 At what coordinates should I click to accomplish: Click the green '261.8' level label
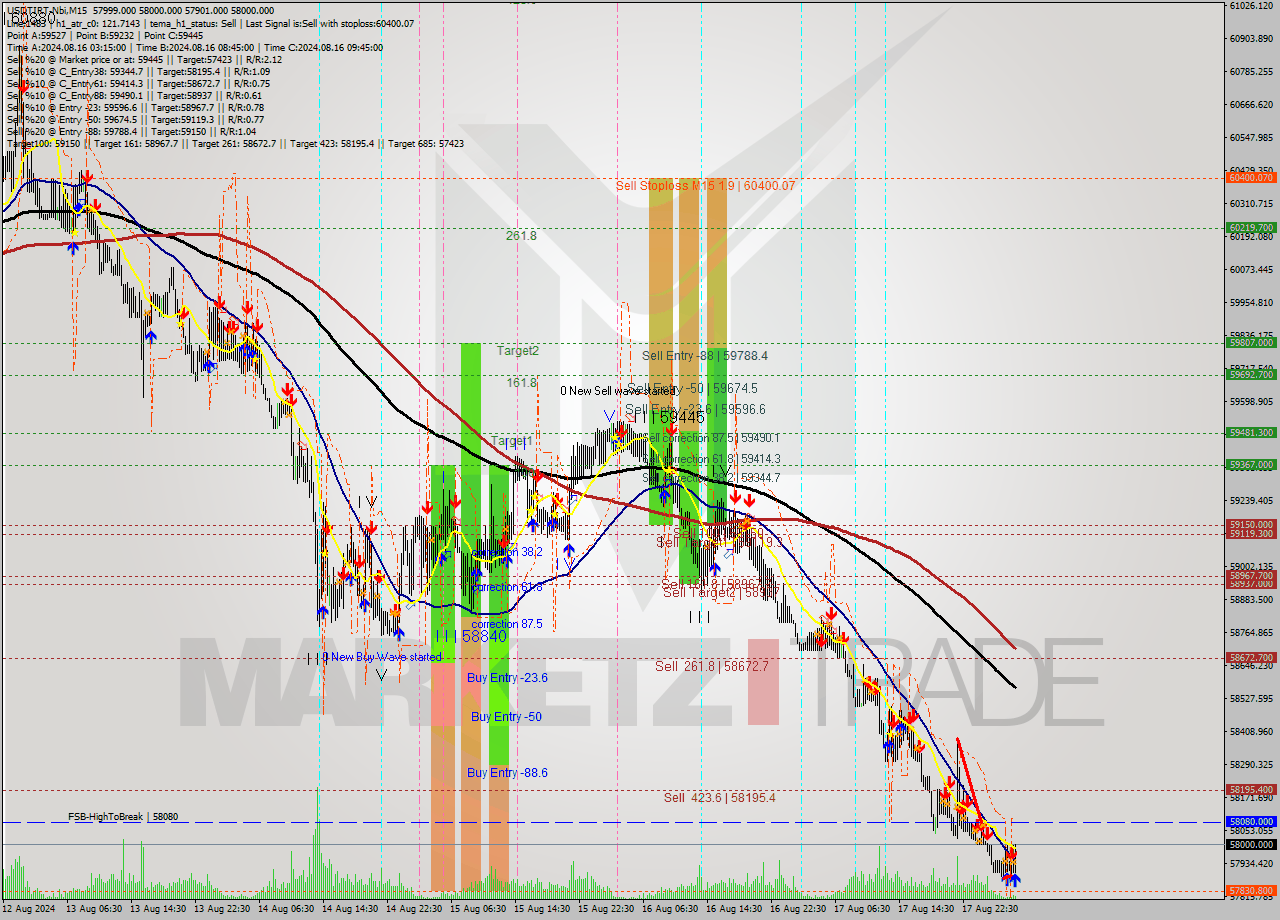521,236
